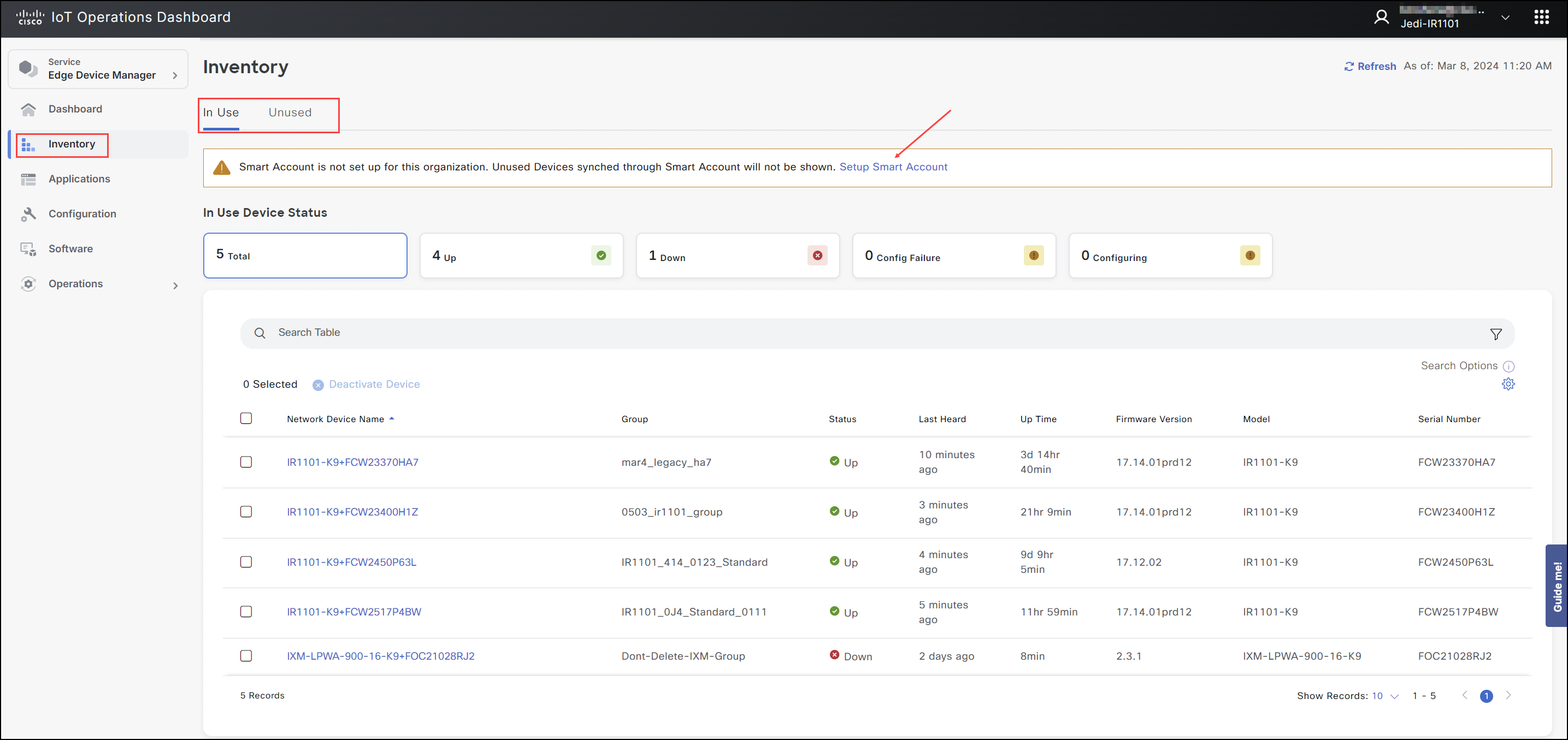Open Software in sidebar
Screen dimensions: 1568x740
click(70, 249)
